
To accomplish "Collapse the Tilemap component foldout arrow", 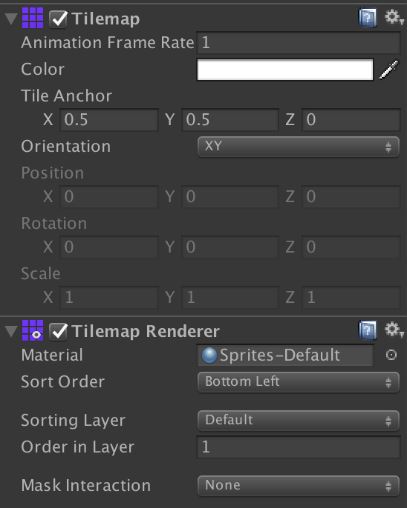I will 11,19.
